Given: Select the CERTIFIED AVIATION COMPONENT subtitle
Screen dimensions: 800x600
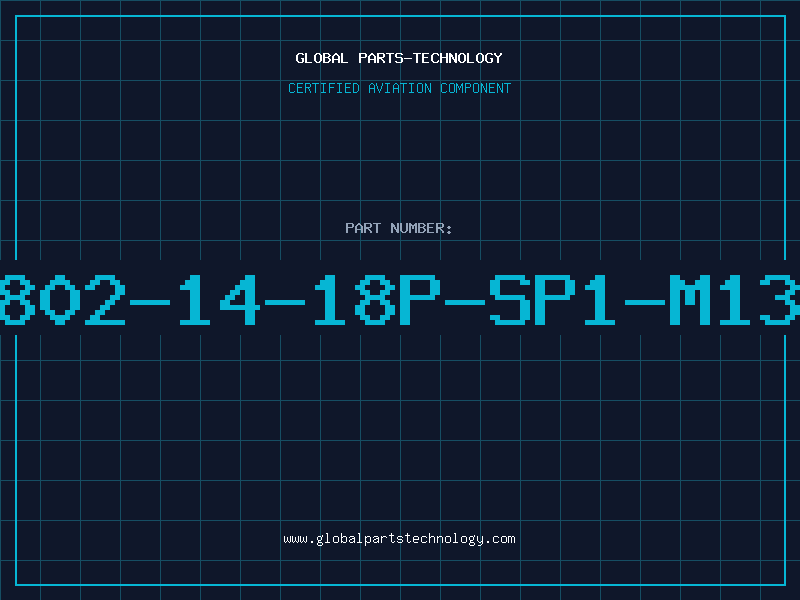Looking at the screenshot, I should coord(399,88).
